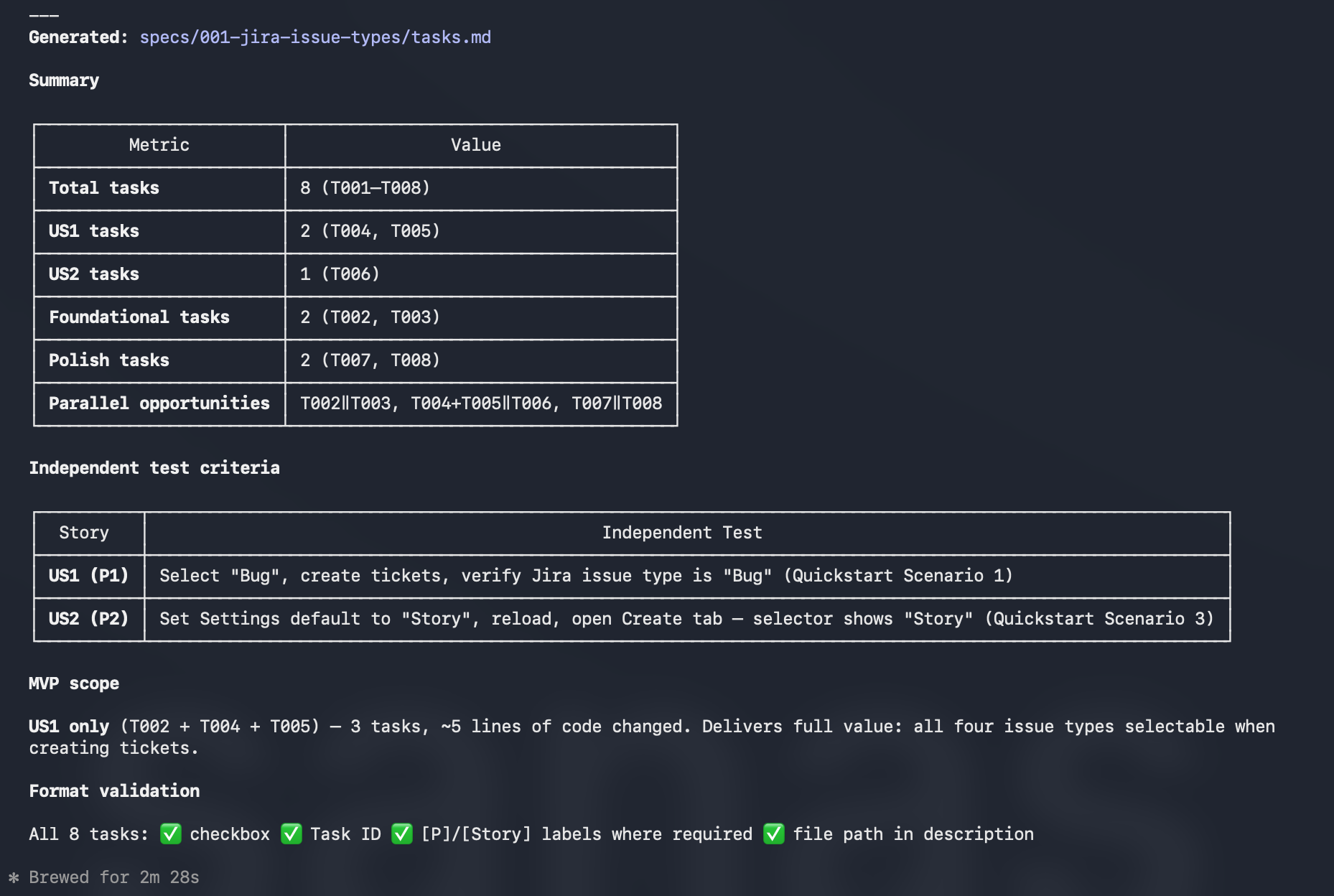Viewport: 1334px width, 896px height.
Task: Click the "2 (T007, T008)" Polish value
Action: 370,360
